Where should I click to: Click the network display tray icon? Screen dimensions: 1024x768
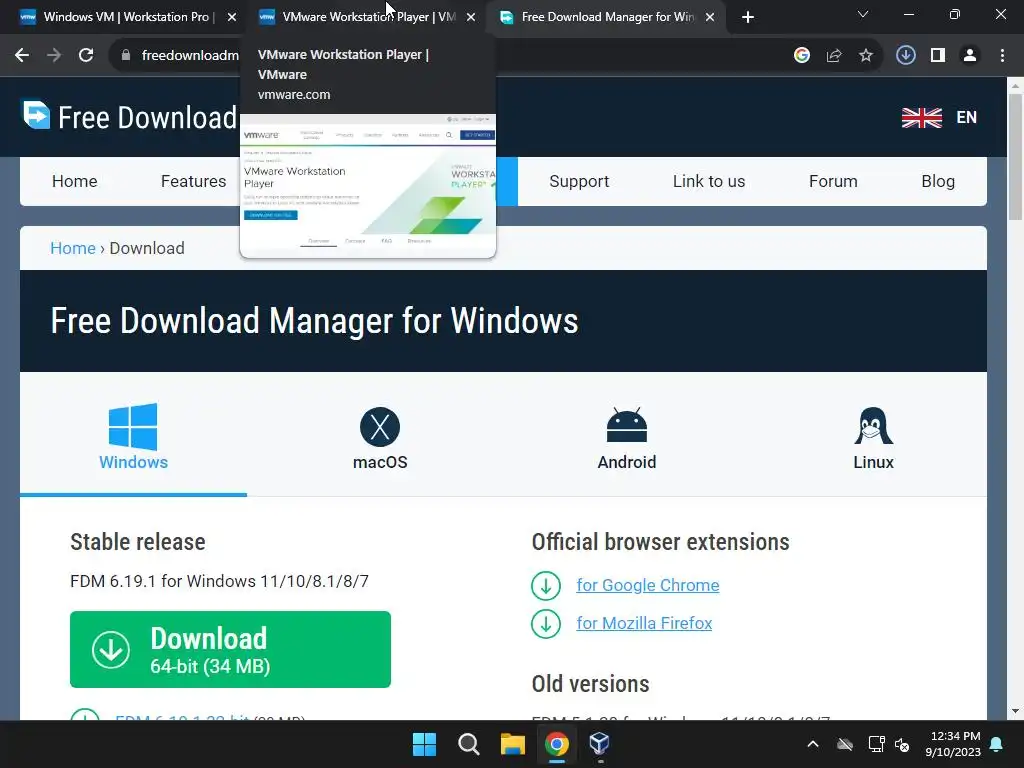point(876,744)
